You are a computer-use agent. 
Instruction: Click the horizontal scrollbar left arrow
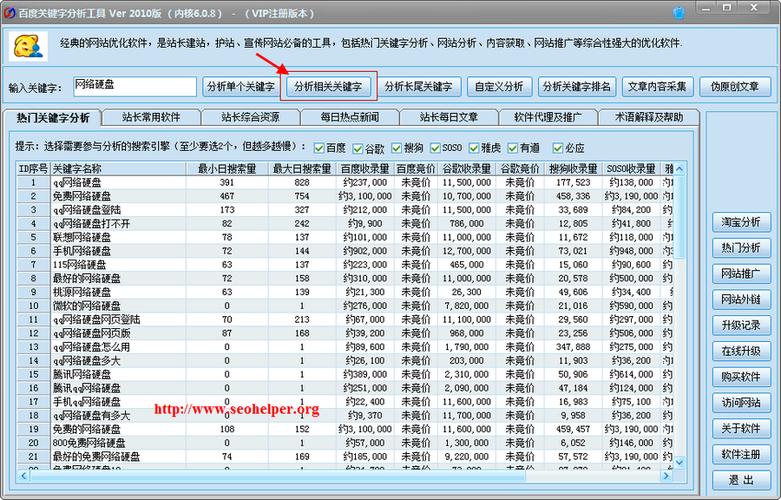pyautogui.click(x=23, y=476)
